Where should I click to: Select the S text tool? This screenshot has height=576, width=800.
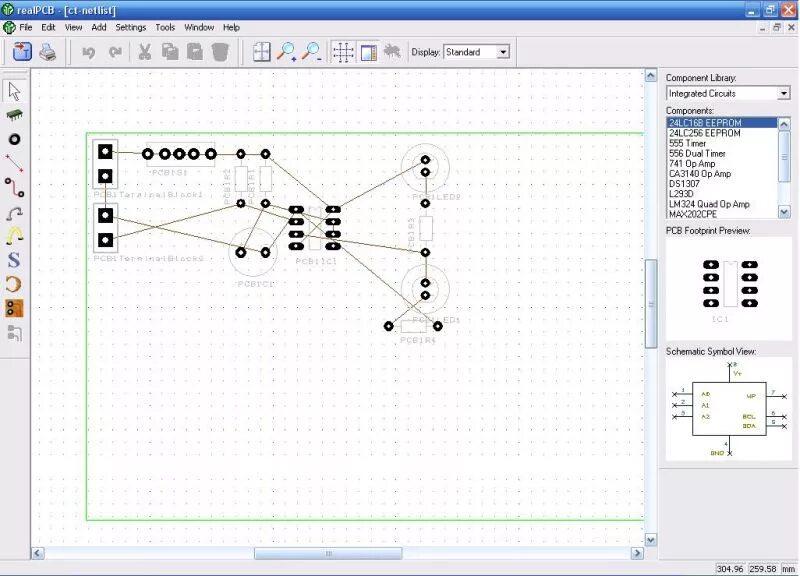(x=14, y=260)
